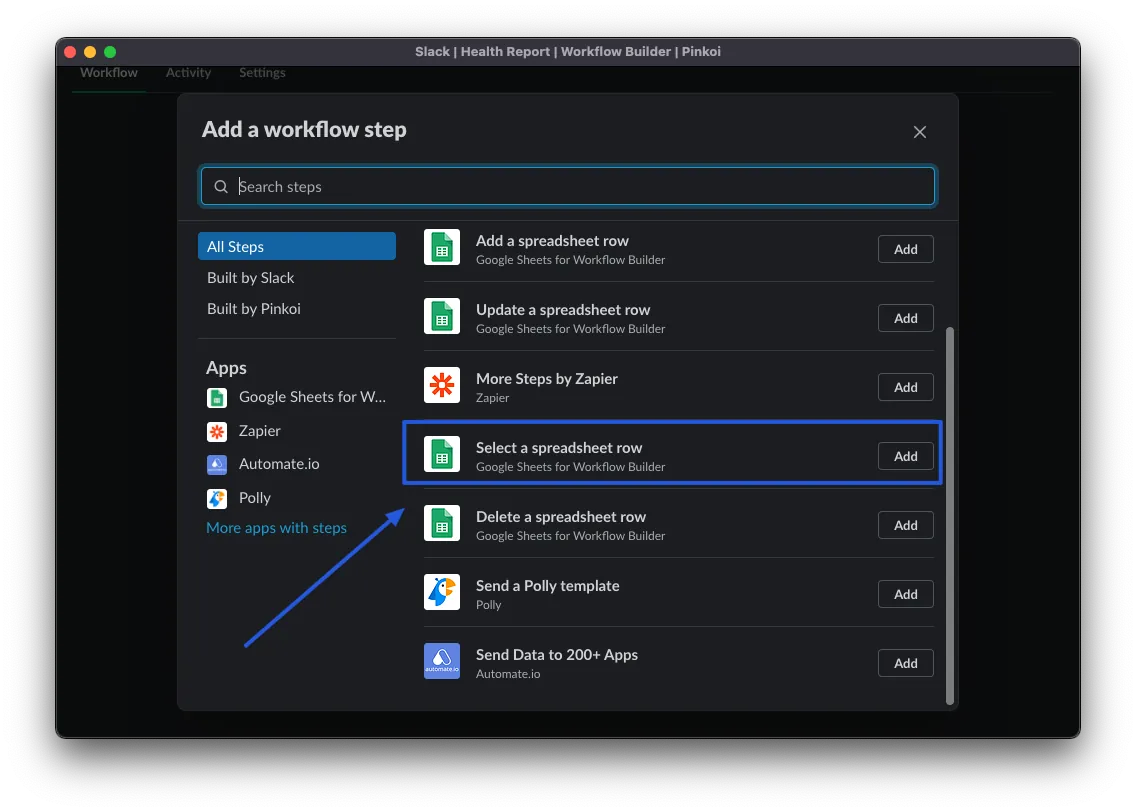Image resolution: width=1136 pixels, height=812 pixels.
Task: Close the Add a workflow step dialog
Action: (920, 132)
